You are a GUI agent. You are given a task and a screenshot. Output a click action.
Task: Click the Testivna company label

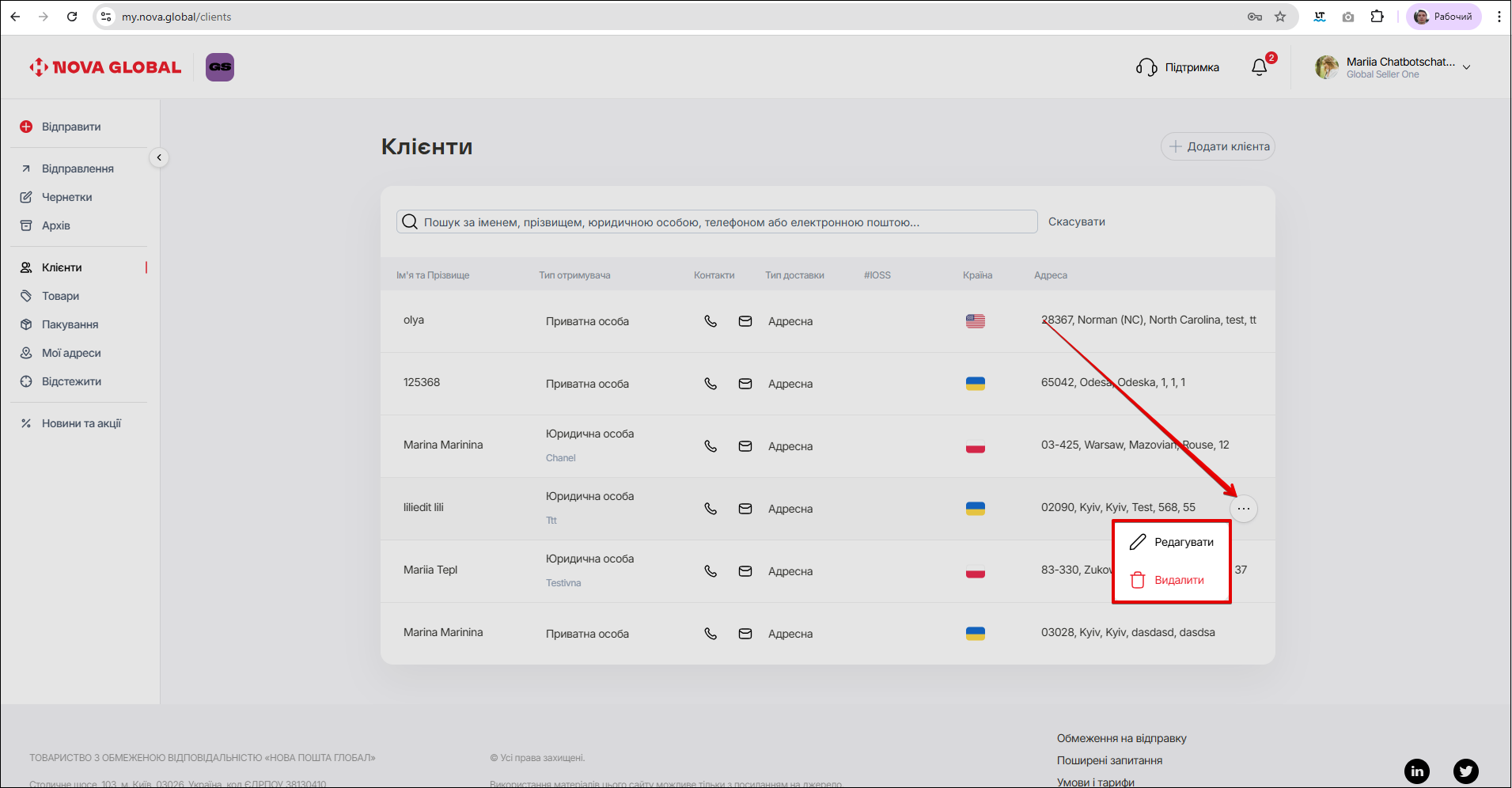(563, 583)
